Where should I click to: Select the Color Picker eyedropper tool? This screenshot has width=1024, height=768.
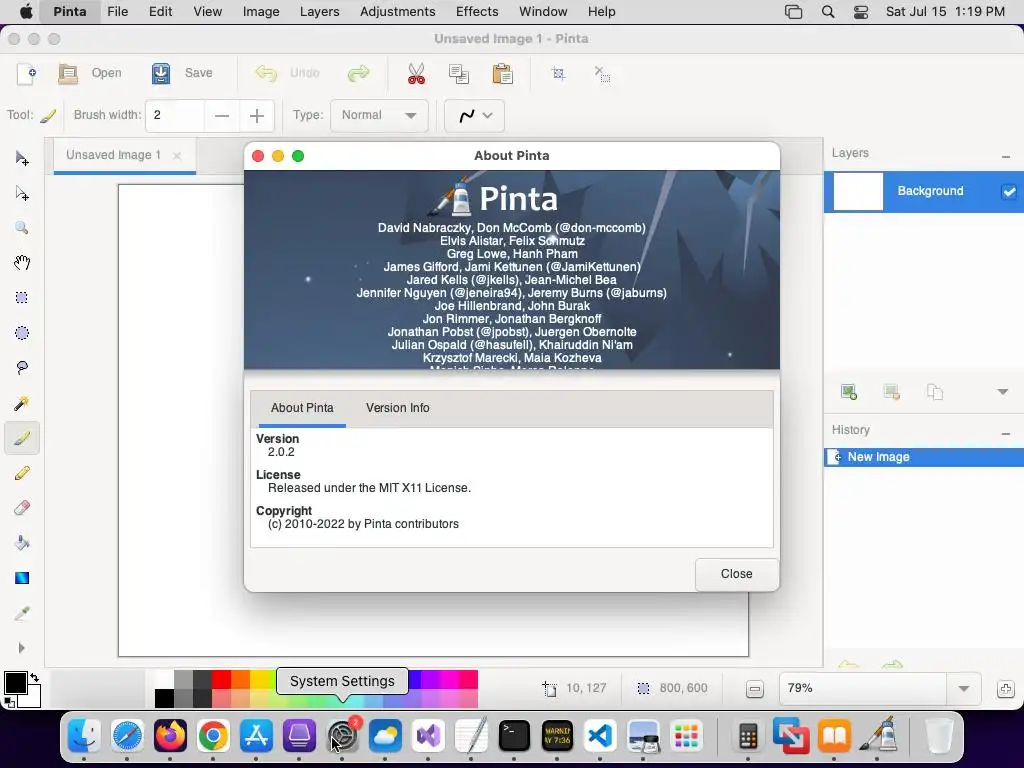pos(22,613)
